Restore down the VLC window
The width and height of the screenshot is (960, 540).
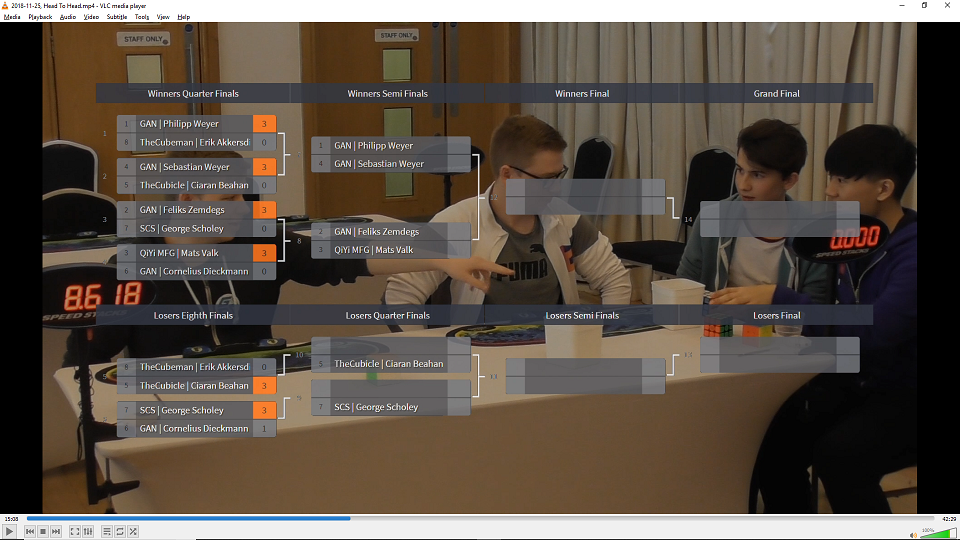pos(924,6)
